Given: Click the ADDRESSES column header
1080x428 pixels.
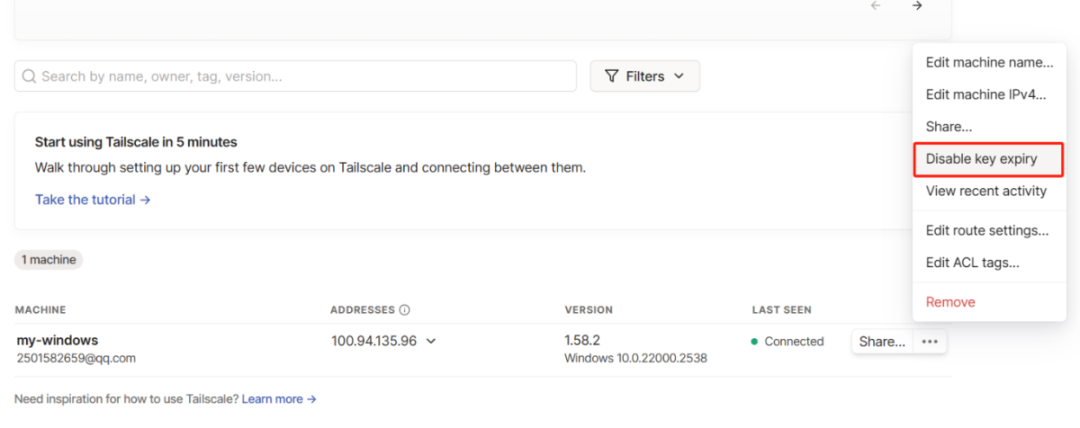Looking at the screenshot, I should tap(362, 310).
